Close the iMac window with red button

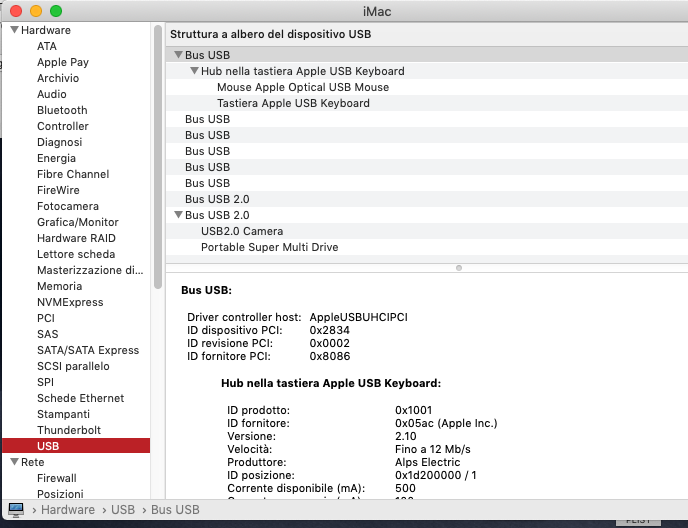click(16, 11)
